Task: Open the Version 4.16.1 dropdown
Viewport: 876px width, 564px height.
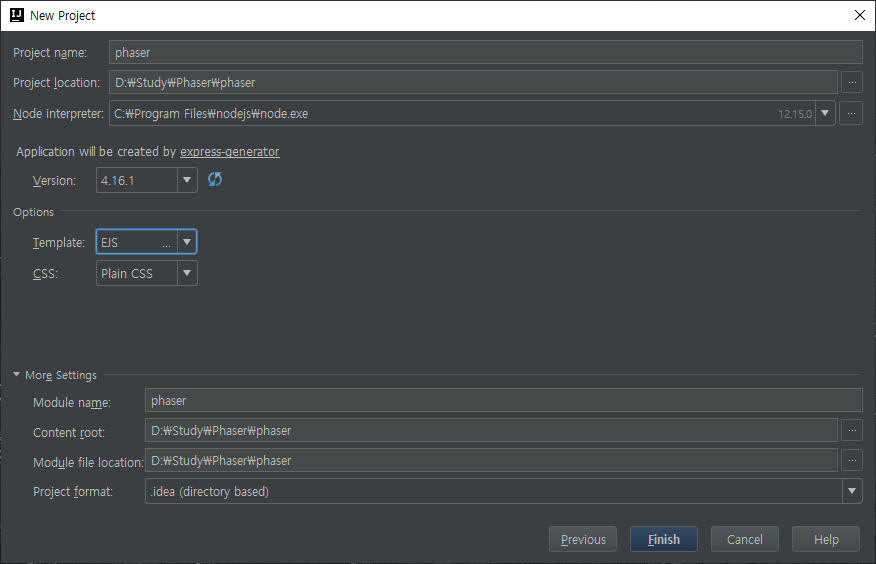Action: coord(187,180)
